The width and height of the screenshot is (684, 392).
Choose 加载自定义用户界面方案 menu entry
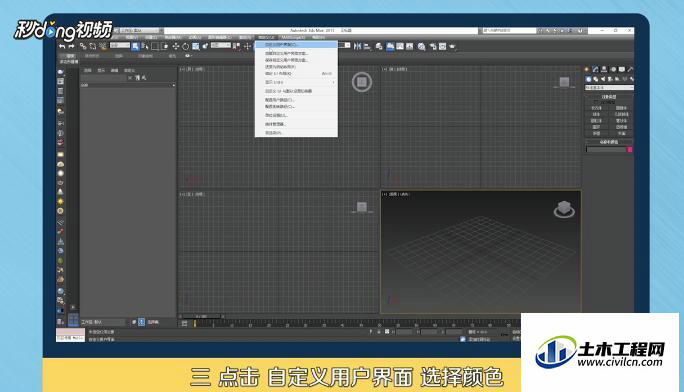[x=296, y=53]
